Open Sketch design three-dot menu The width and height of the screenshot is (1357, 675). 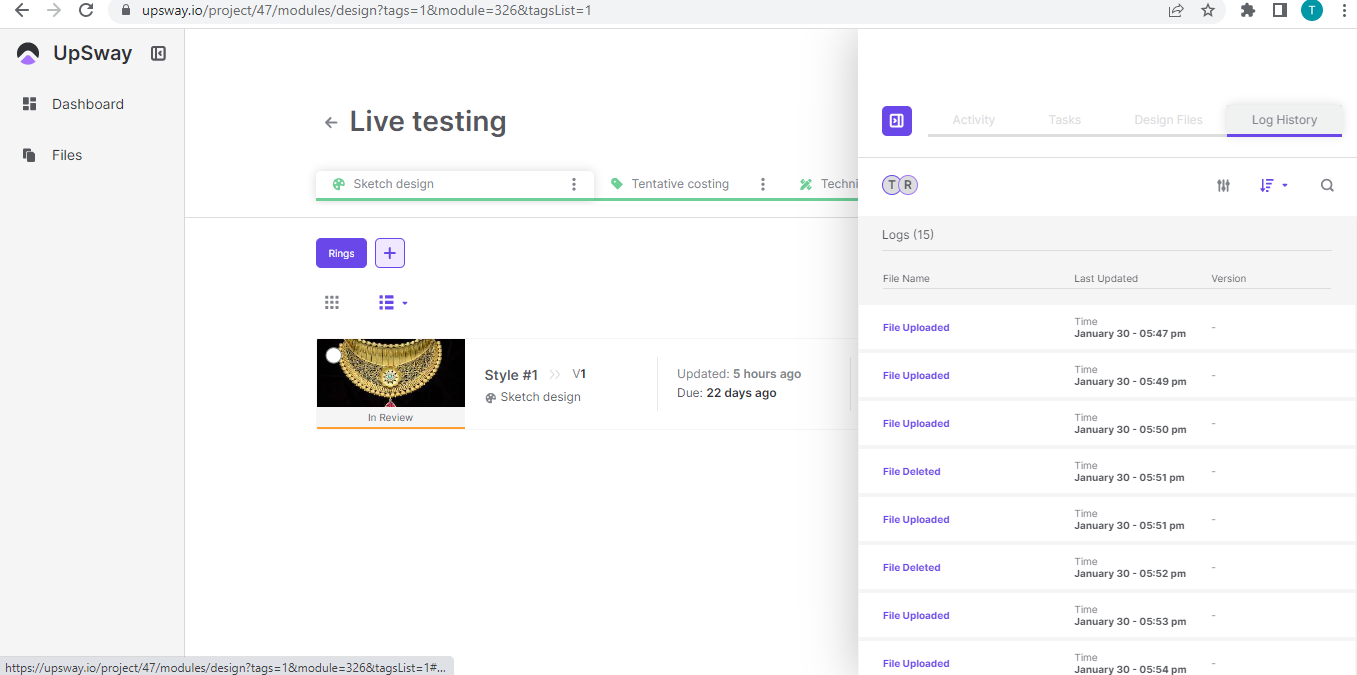point(574,184)
